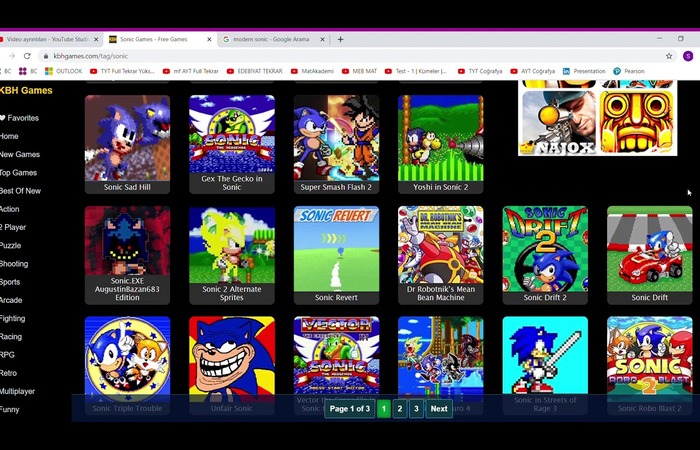Open the Action category

9,209
